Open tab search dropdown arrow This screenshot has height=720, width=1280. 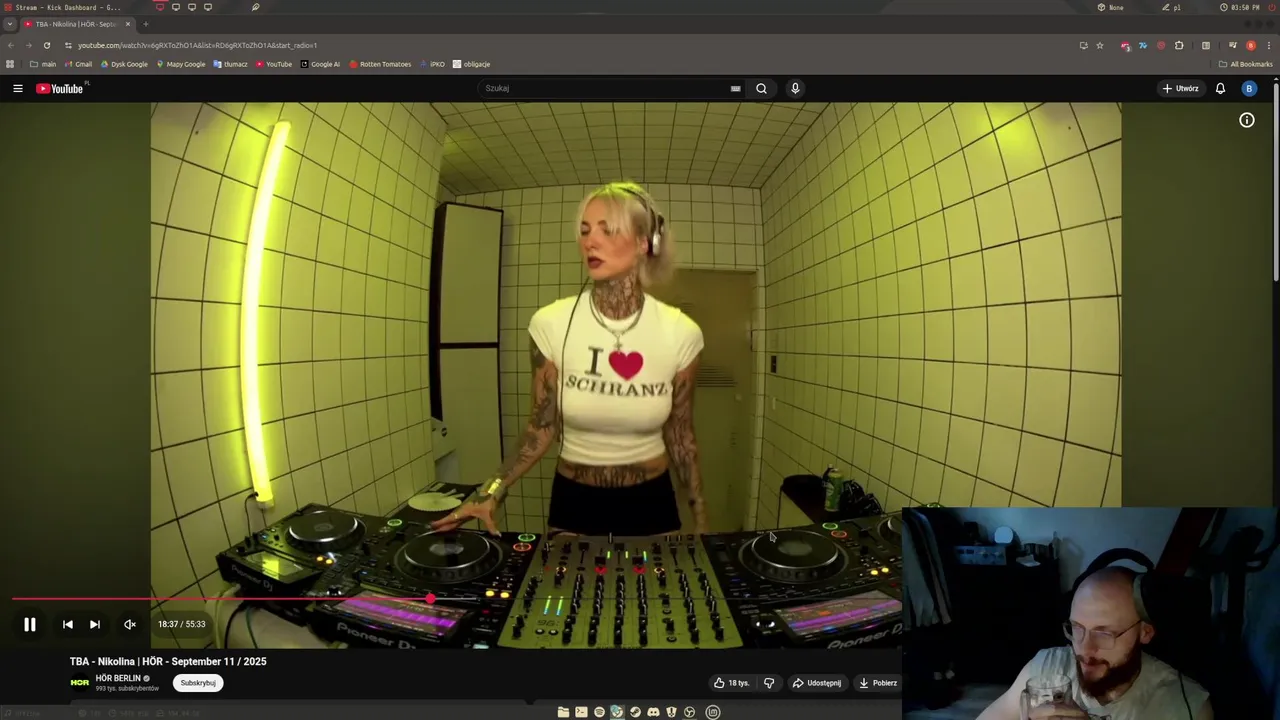pos(10,24)
